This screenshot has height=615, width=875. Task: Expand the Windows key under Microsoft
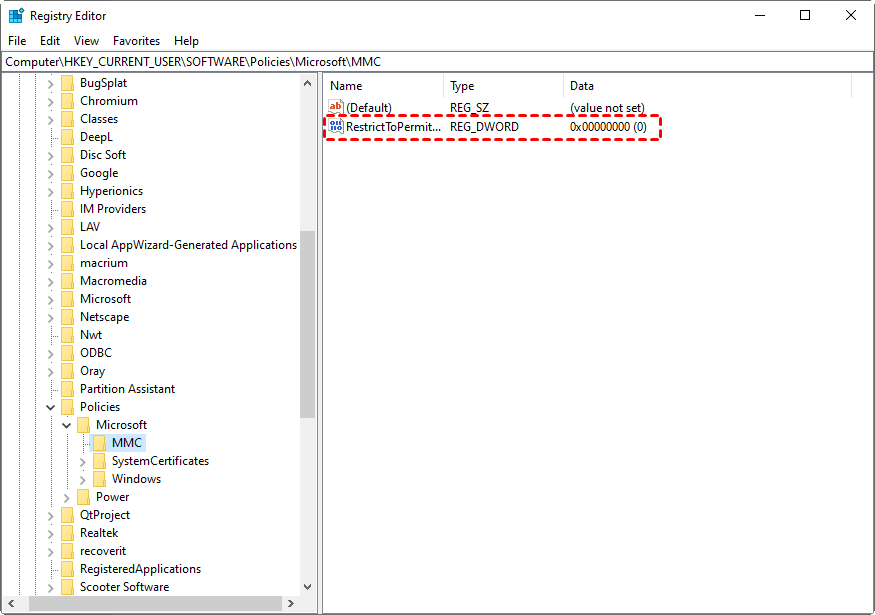[83, 479]
